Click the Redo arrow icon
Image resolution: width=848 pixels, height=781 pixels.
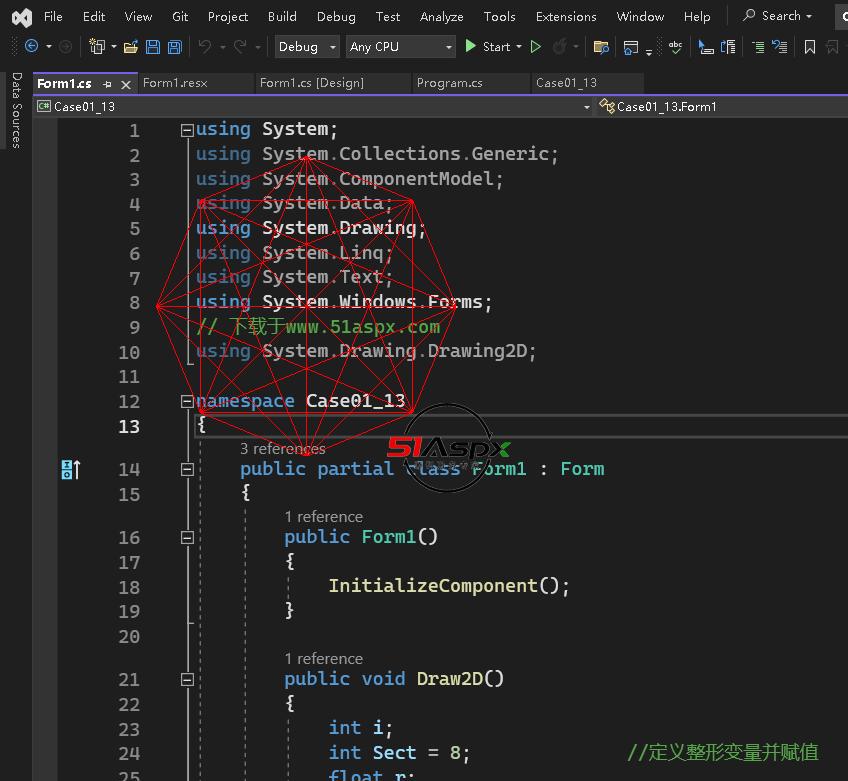[240, 47]
